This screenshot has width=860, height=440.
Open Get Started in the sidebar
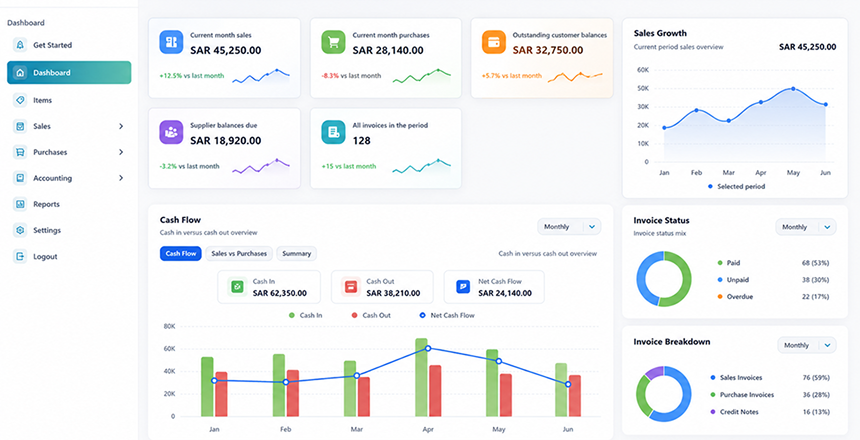point(69,45)
